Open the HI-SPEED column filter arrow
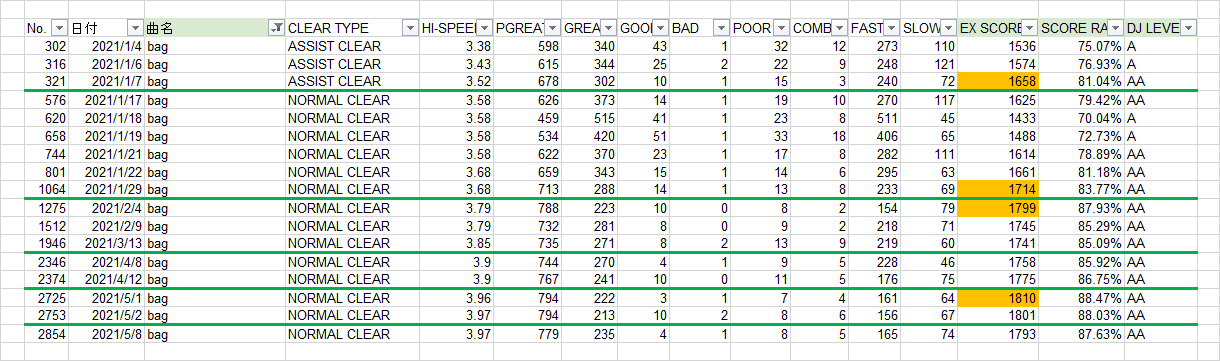1220x361 pixels. coord(484,28)
